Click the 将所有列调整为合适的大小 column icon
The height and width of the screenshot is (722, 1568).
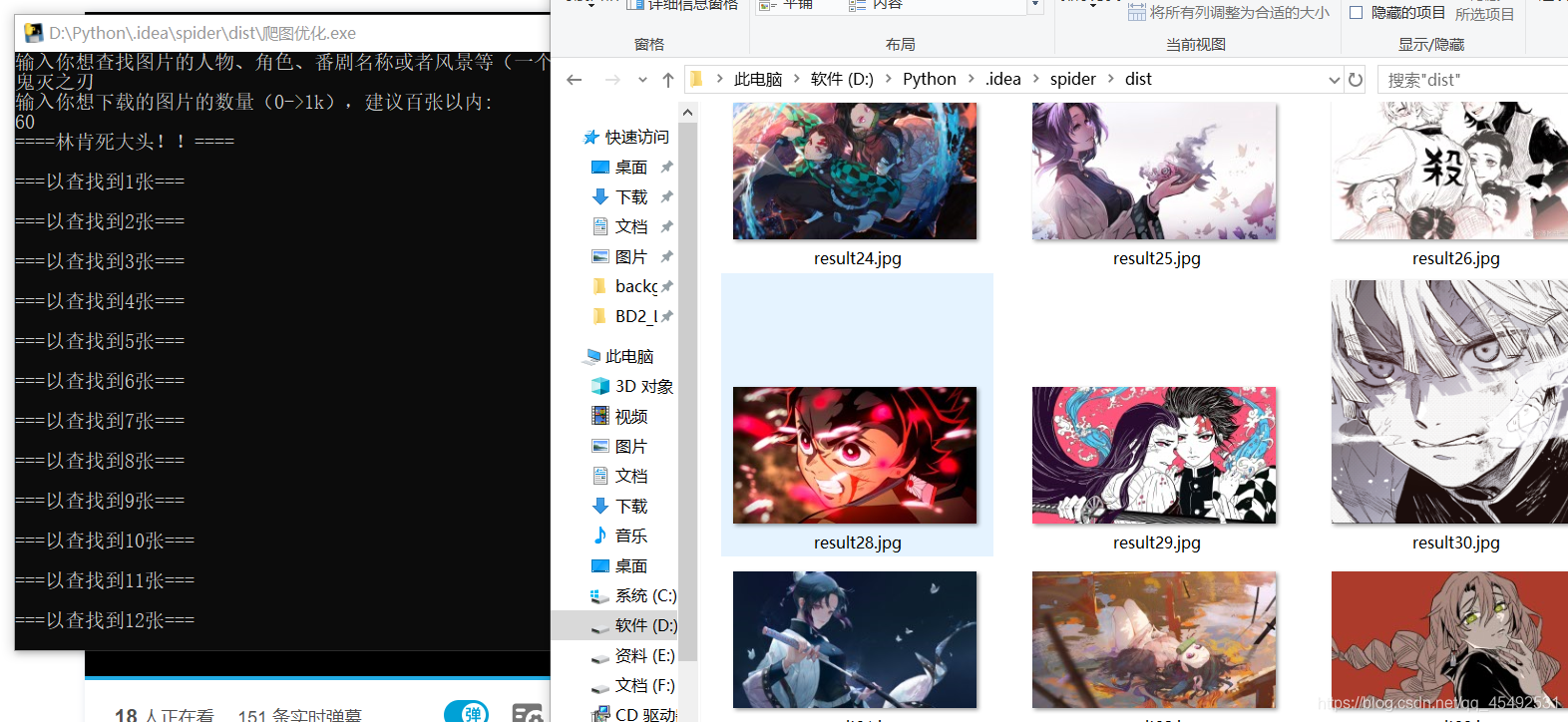(x=1137, y=12)
